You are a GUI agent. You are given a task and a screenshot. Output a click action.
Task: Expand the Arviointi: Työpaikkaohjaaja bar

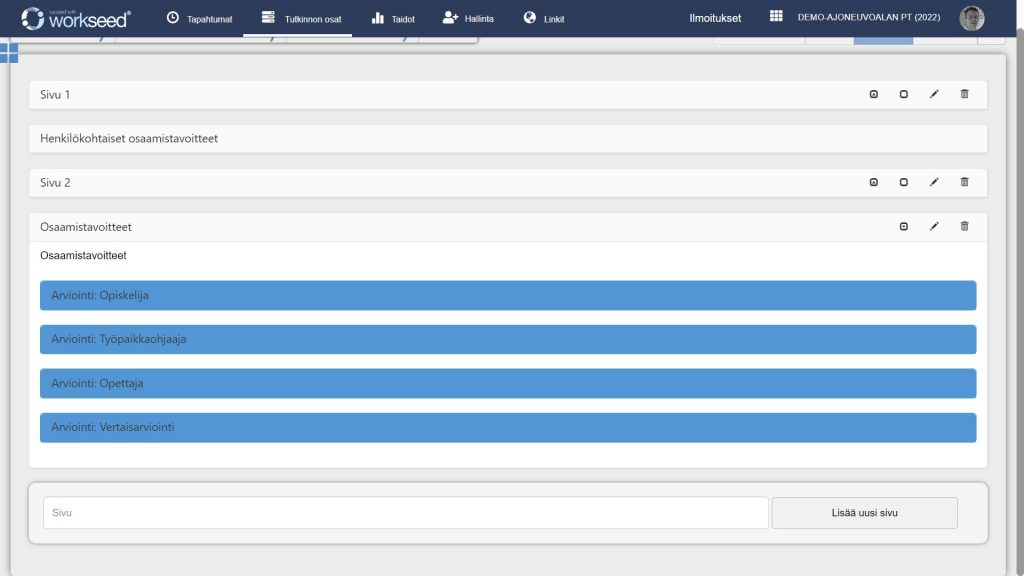click(508, 339)
